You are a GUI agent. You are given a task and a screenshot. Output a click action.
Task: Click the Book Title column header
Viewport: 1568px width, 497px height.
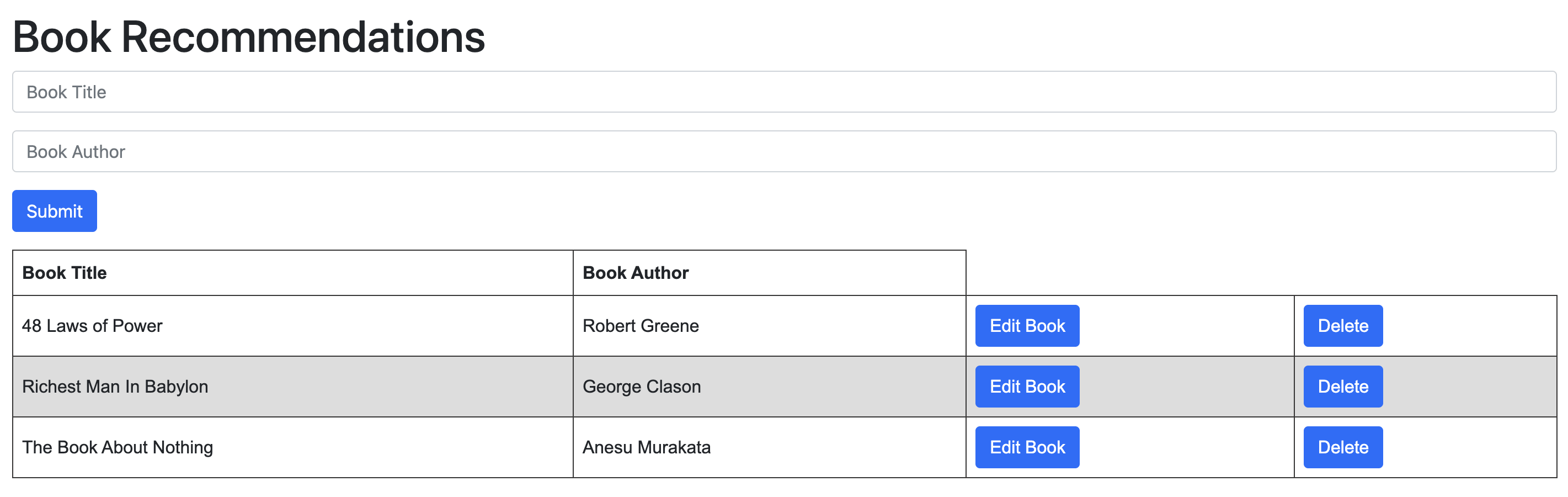[65, 273]
